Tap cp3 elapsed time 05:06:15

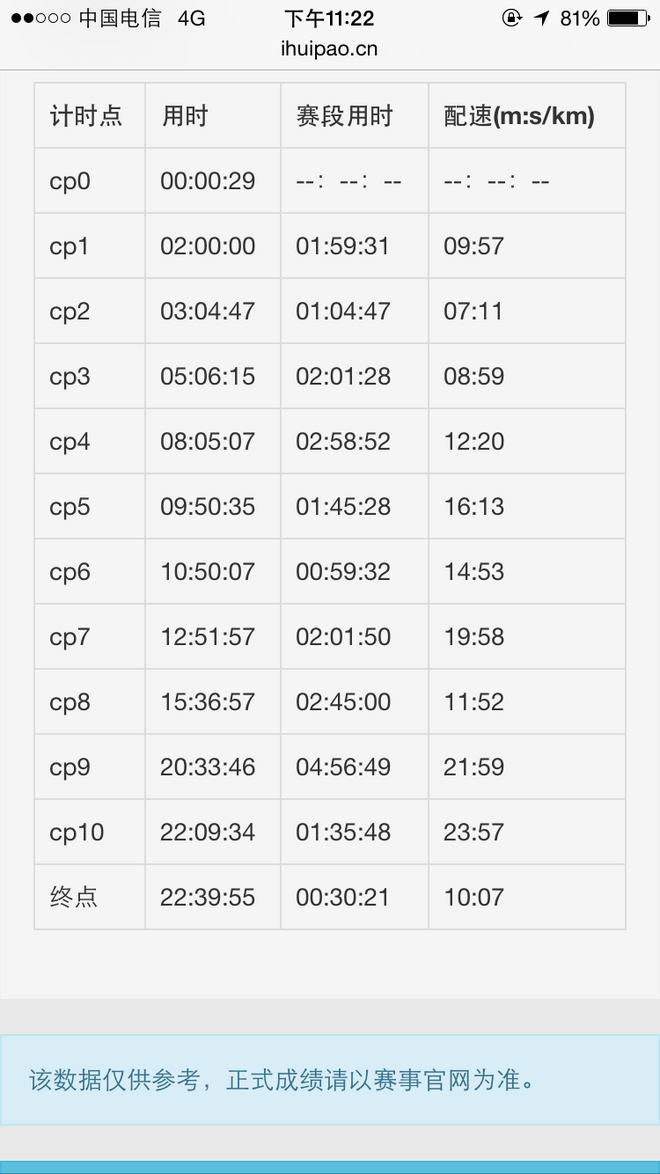[x=208, y=376]
